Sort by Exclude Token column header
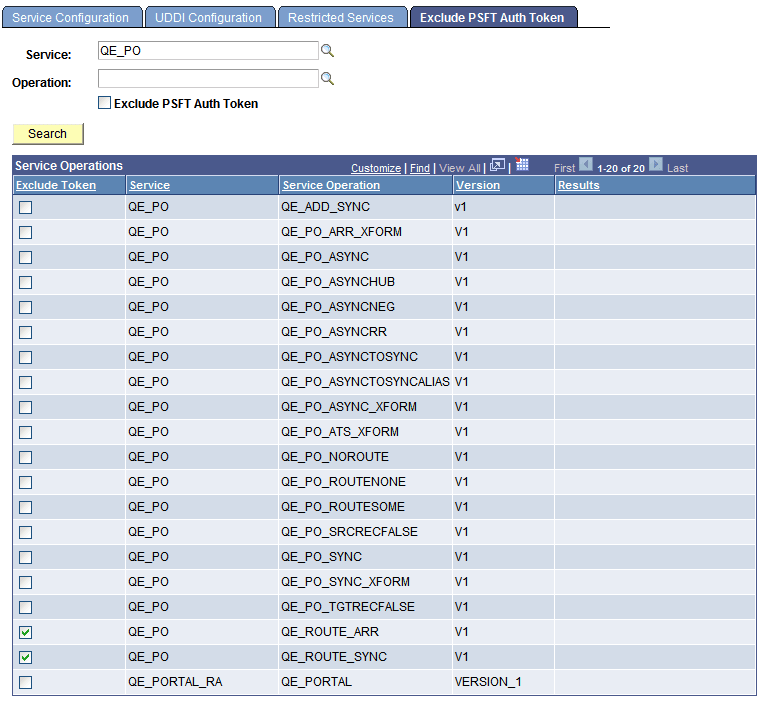Viewport: 779px width, 711px height. click(x=56, y=185)
